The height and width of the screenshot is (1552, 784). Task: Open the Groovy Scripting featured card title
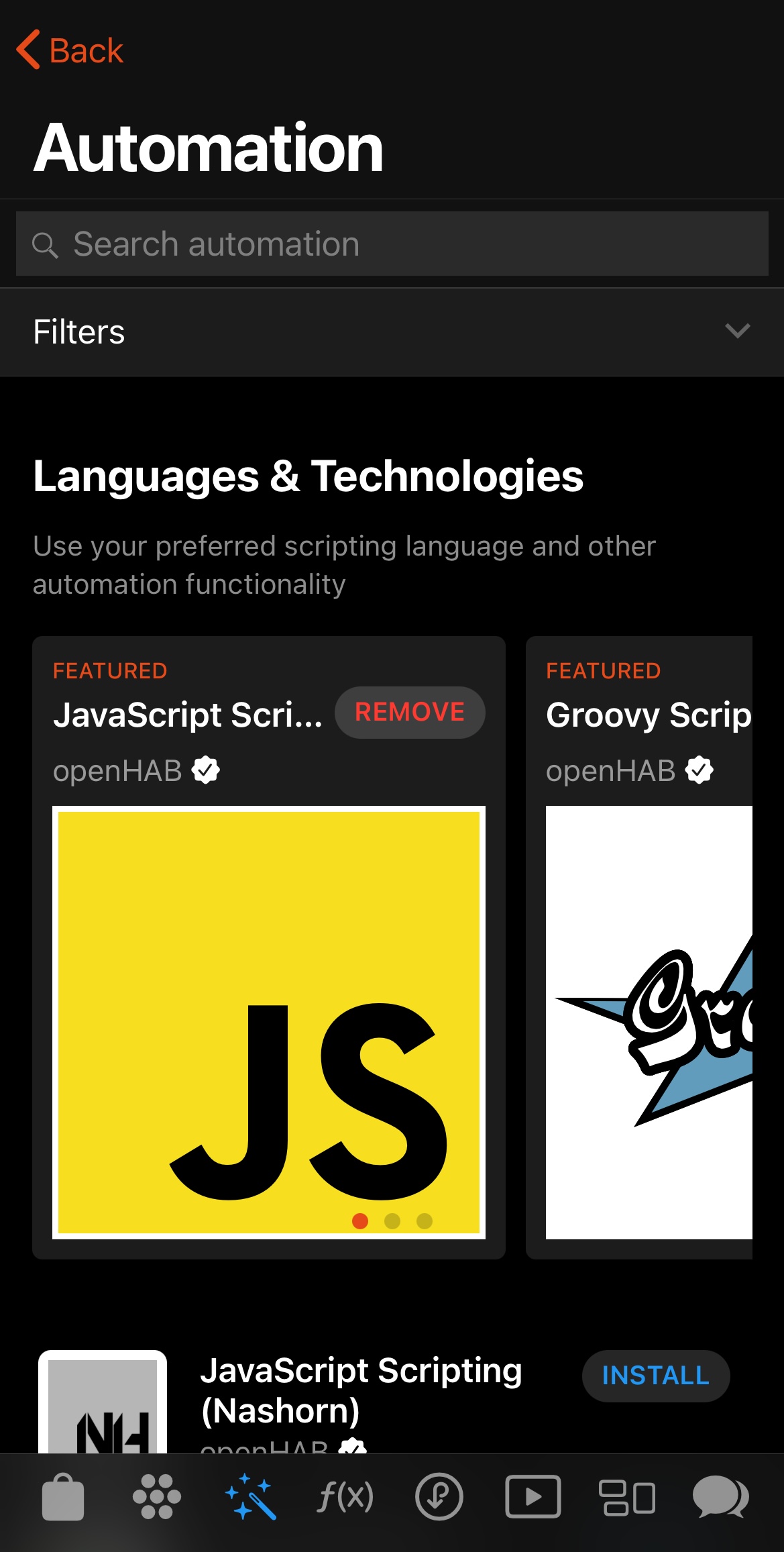(648, 715)
